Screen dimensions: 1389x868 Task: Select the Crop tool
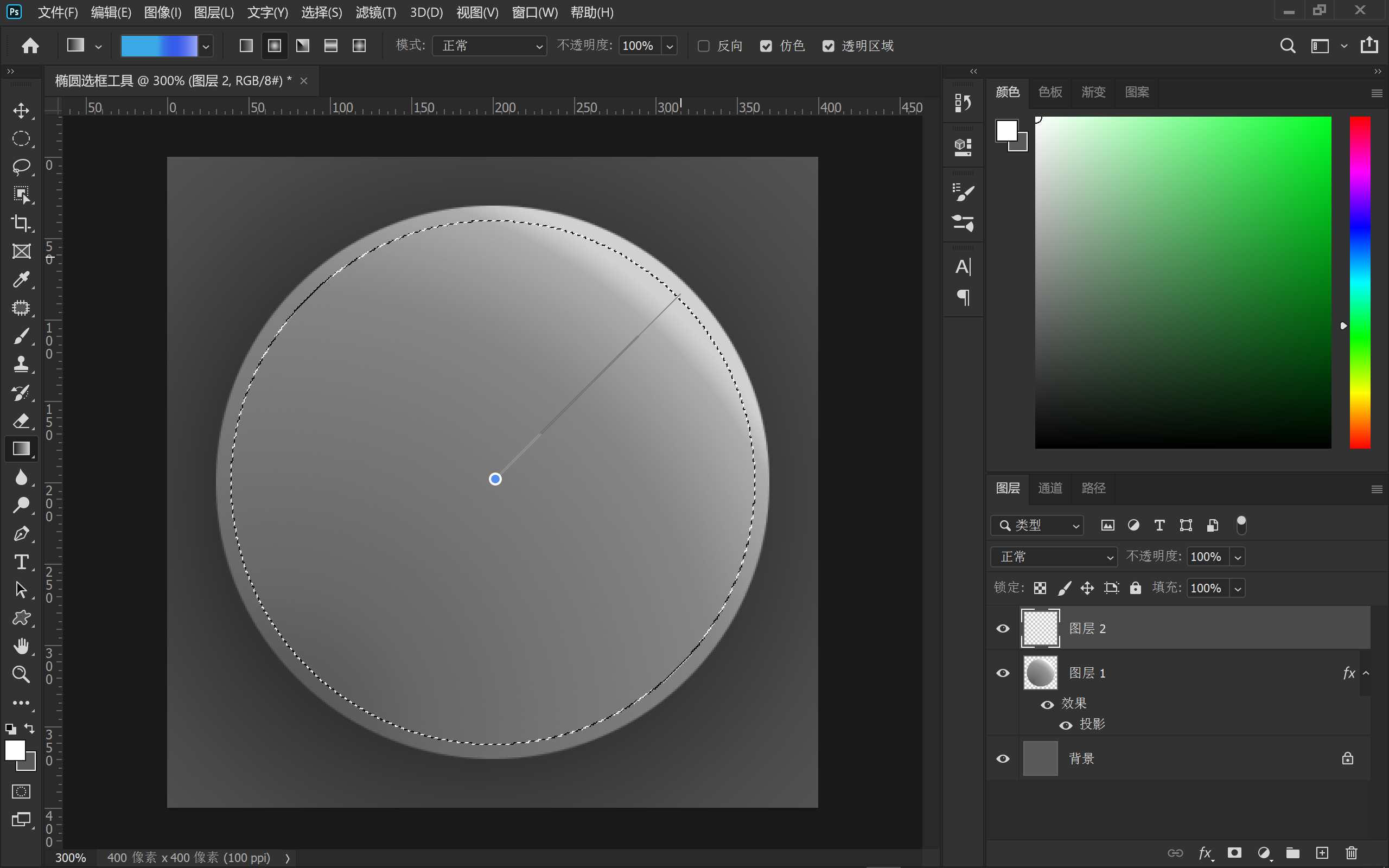click(21, 223)
